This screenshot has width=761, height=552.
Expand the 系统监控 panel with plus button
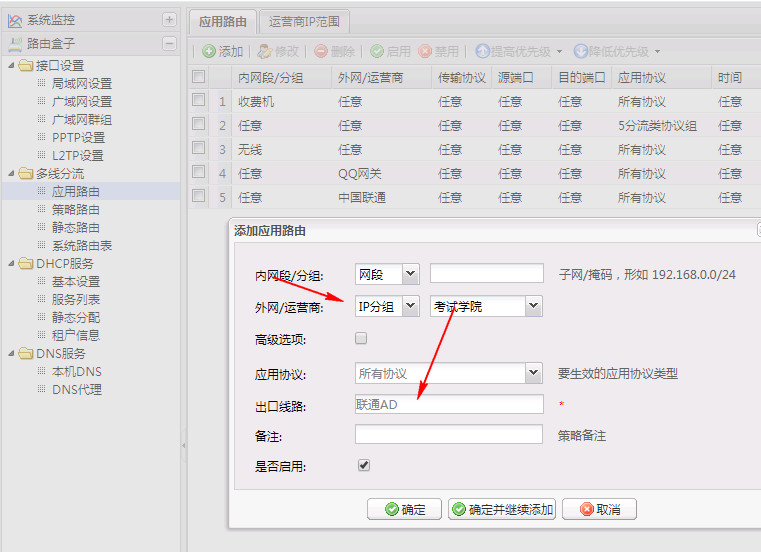tap(169, 20)
